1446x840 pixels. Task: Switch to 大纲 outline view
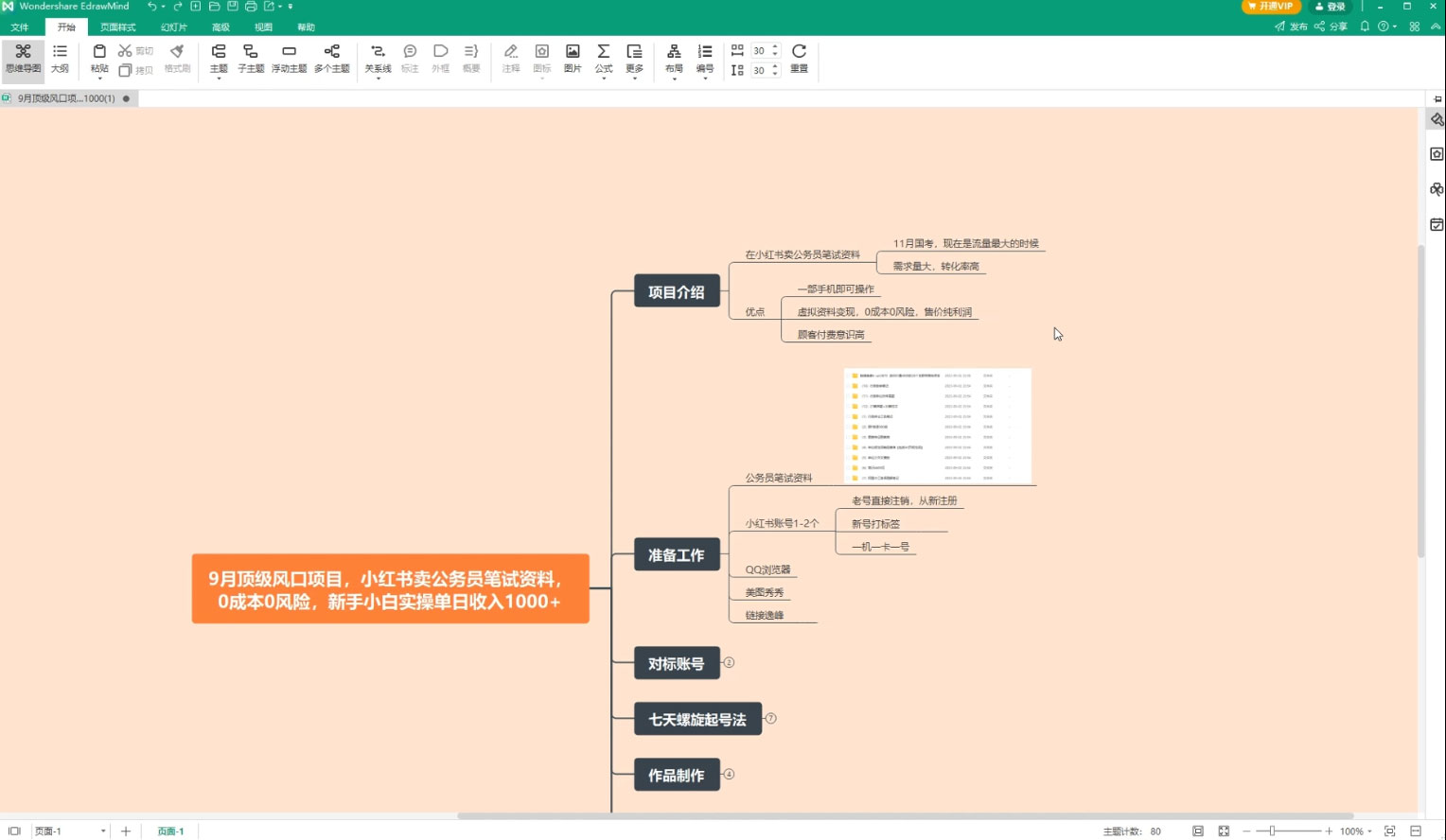coord(60,59)
